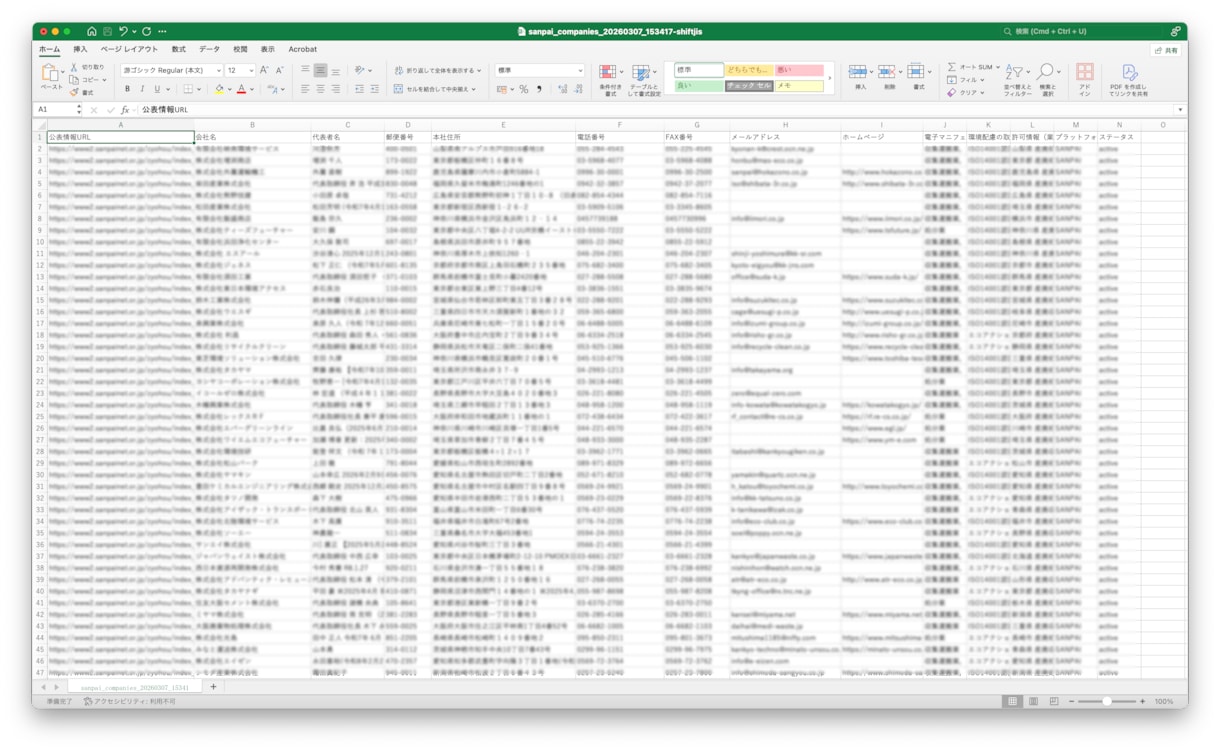The image size is (1220, 751).
Task: Switch to page layout view in status bar
Action: tap(1033, 702)
